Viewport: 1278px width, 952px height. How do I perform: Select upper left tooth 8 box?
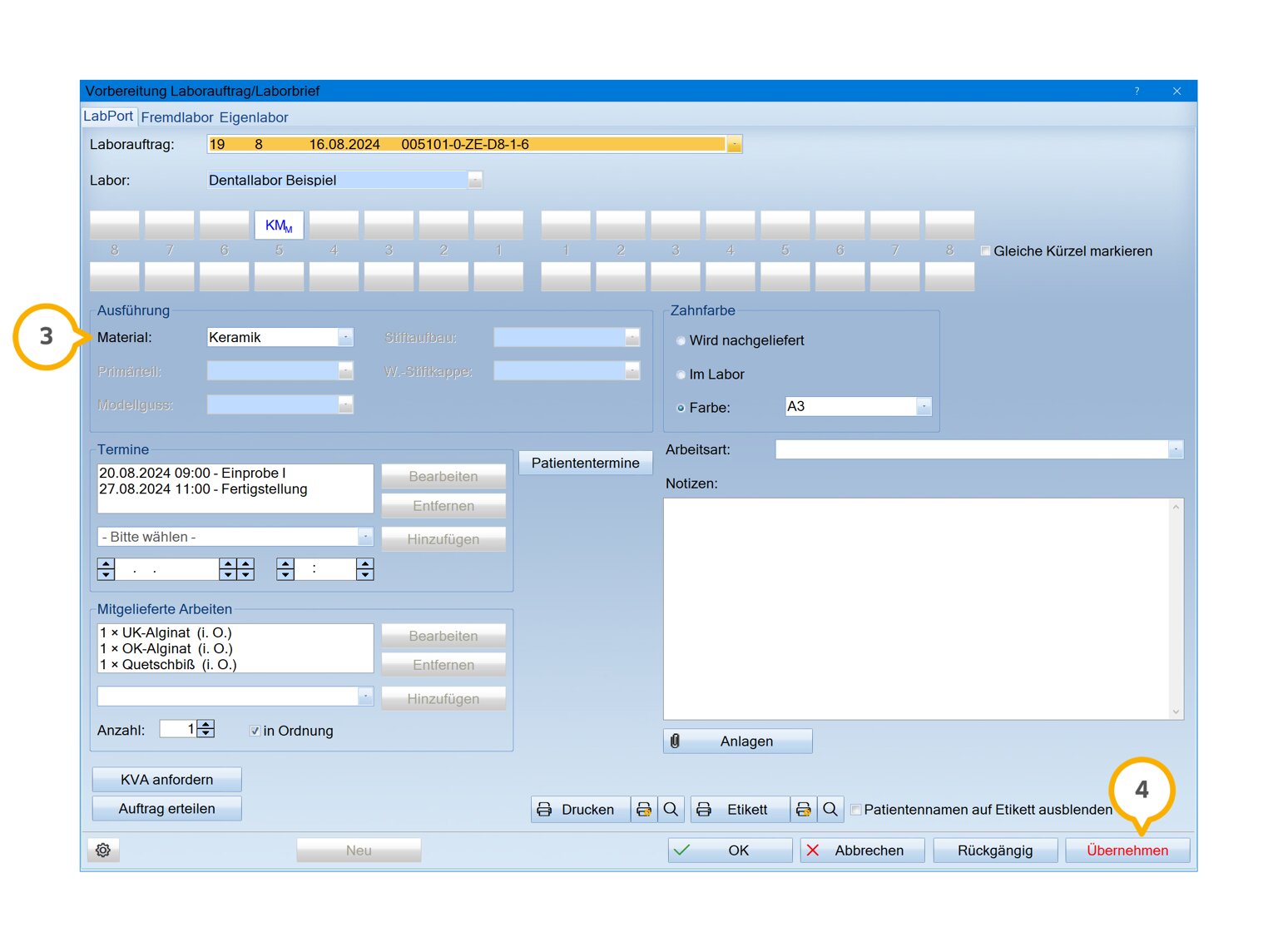point(115,226)
